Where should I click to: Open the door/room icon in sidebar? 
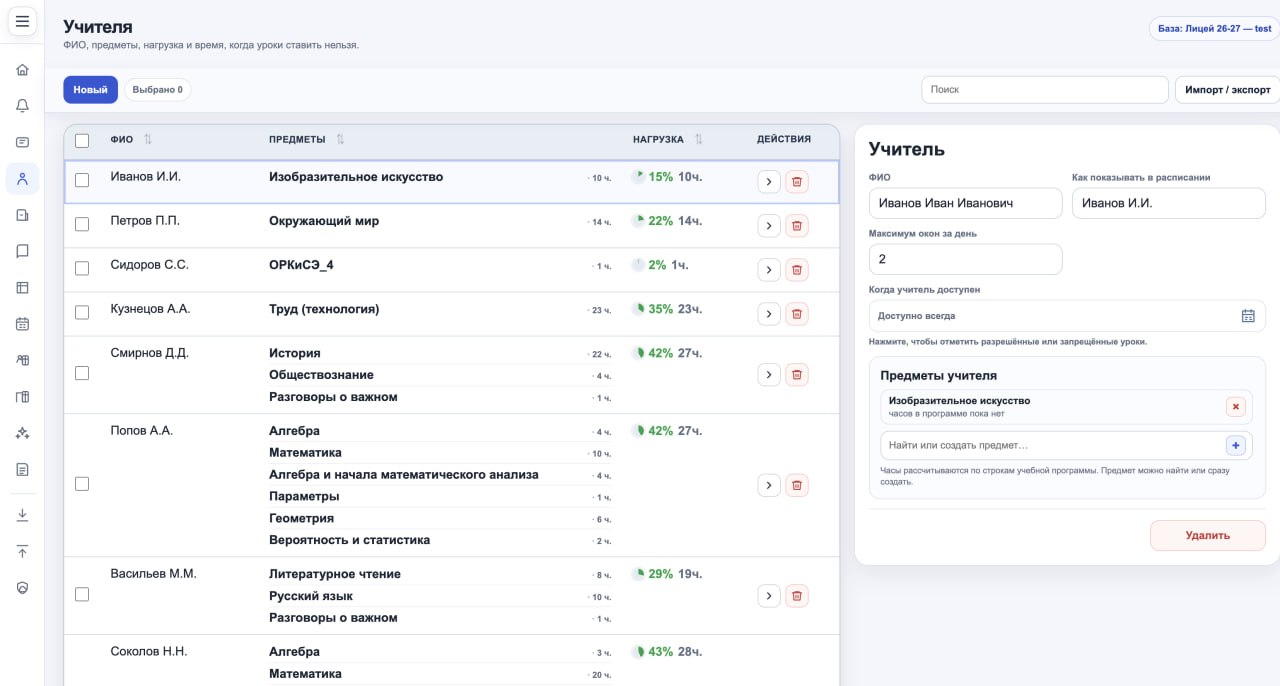[22, 215]
